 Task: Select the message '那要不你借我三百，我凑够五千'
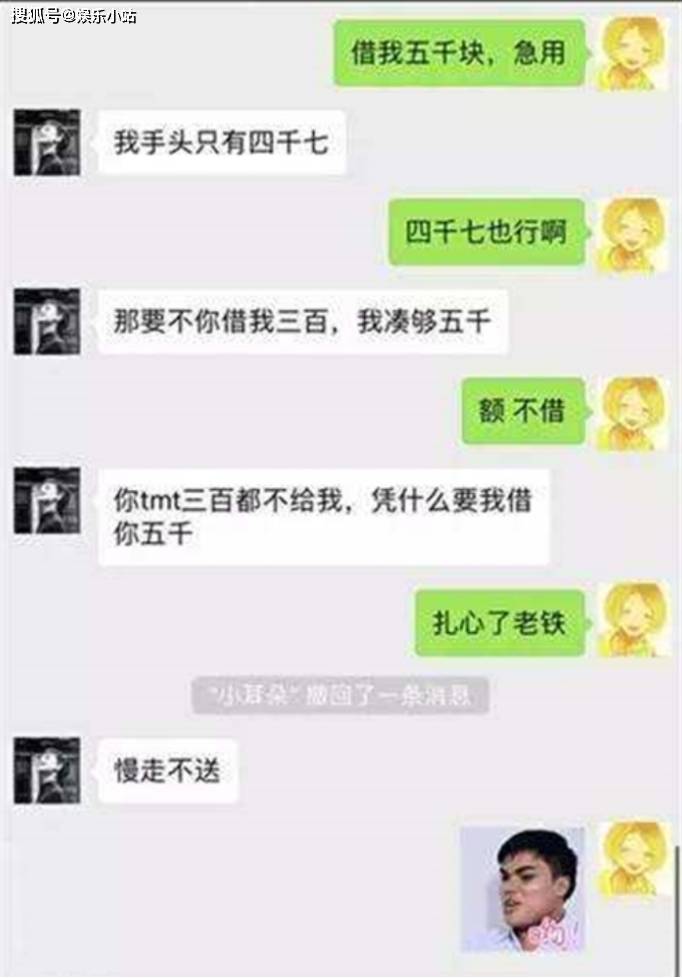click(x=302, y=322)
